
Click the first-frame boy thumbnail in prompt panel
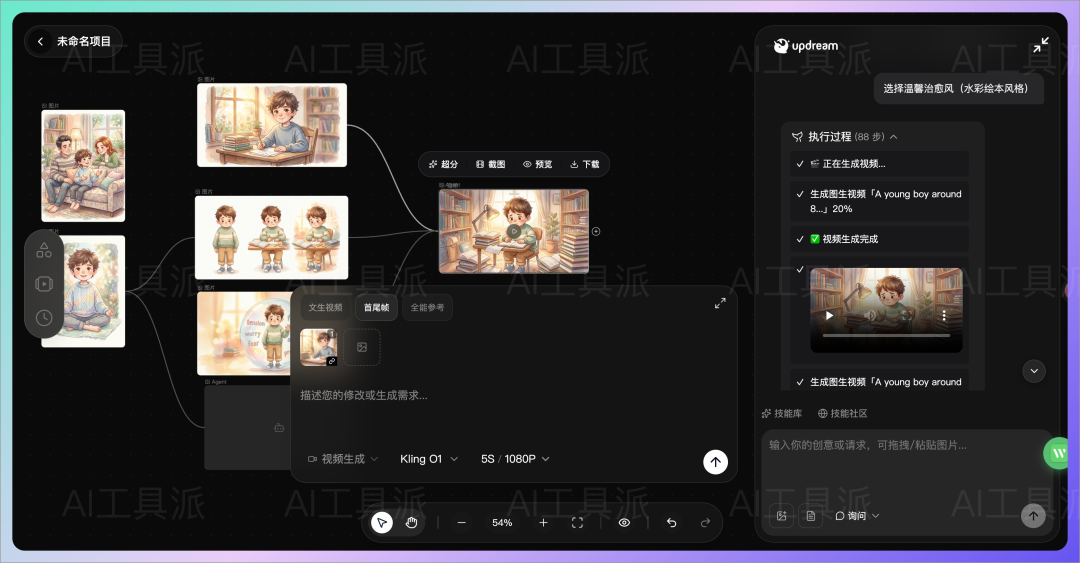(318, 347)
